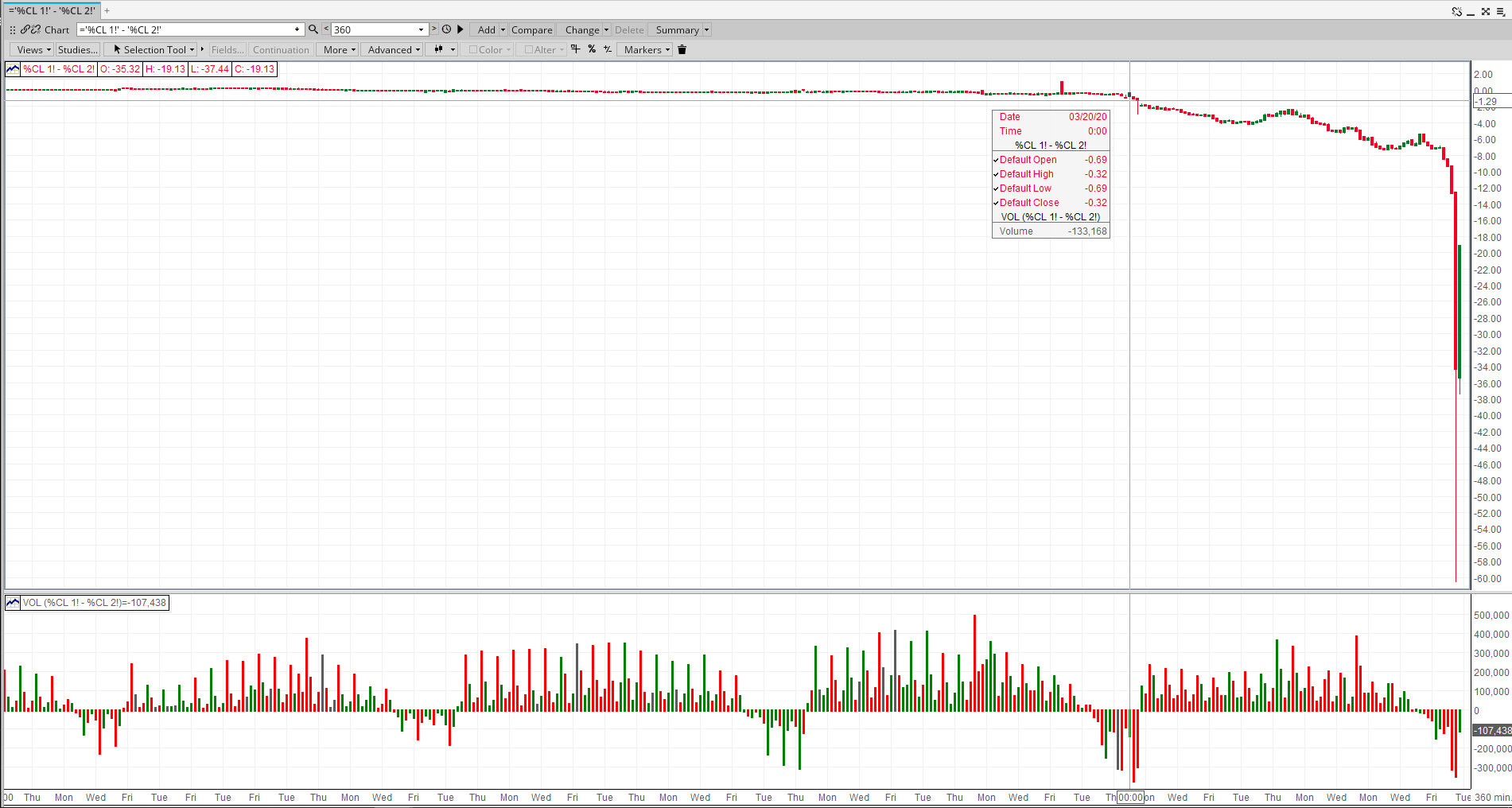
Task: Toggle the Color checkbox
Action: pos(473,49)
